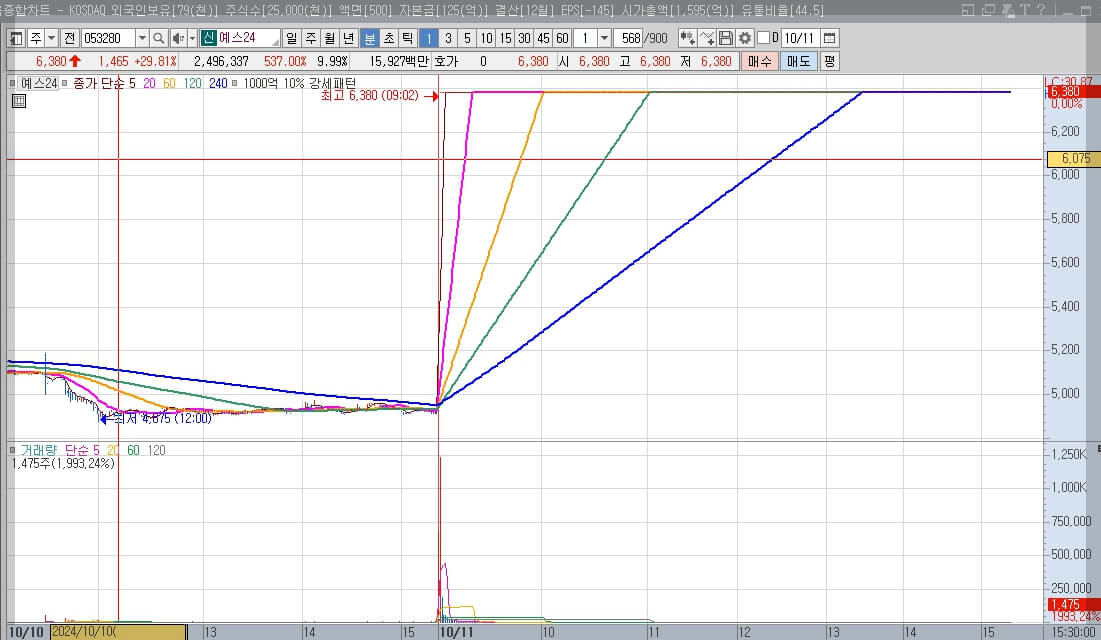This screenshot has width=1101, height=640.
Task: Select the 5-minute interval
Action: (x=467, y=38)
